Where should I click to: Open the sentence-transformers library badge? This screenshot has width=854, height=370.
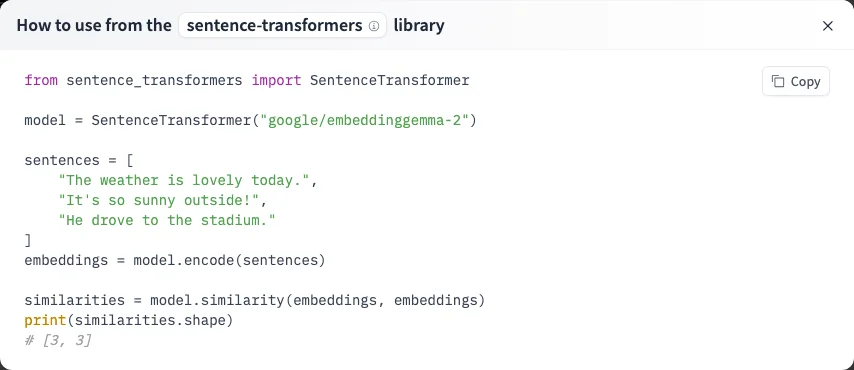[282, 26]
